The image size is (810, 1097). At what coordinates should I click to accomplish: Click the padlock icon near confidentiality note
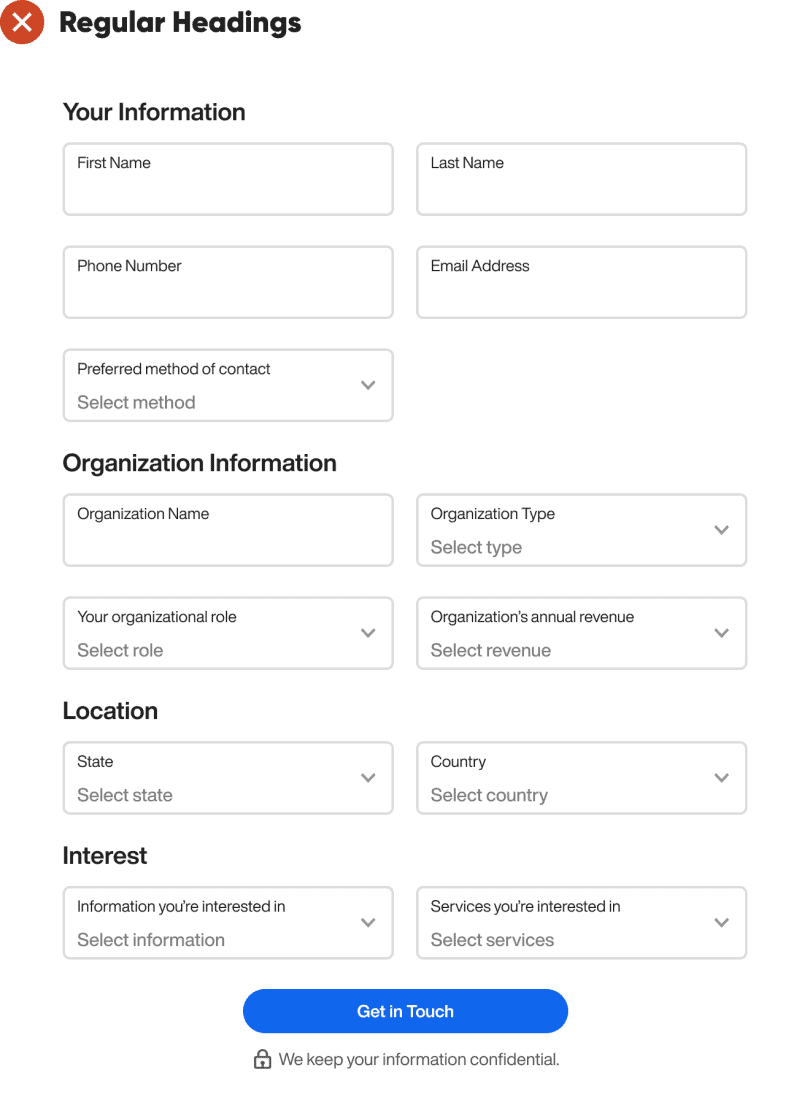[262, 1059]
